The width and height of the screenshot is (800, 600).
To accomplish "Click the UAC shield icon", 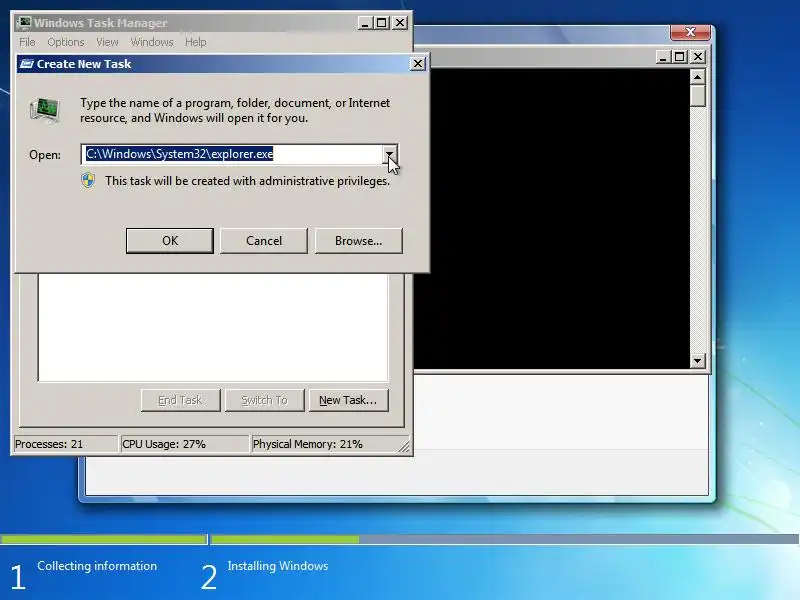I will (x=88, y=181).
